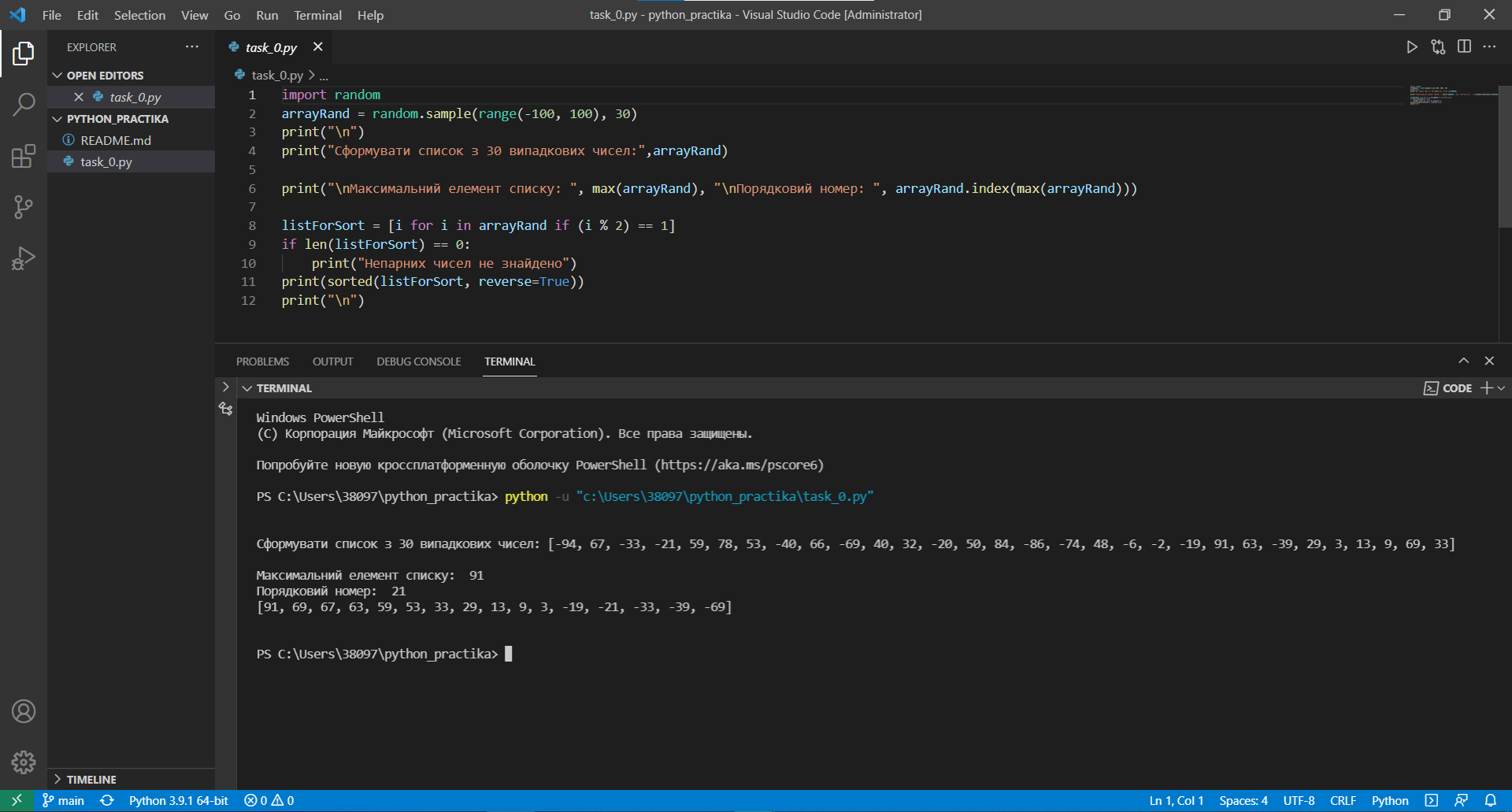Expand the terminal side arrow
Screen dimensions: 1512x812
(226, 387)
